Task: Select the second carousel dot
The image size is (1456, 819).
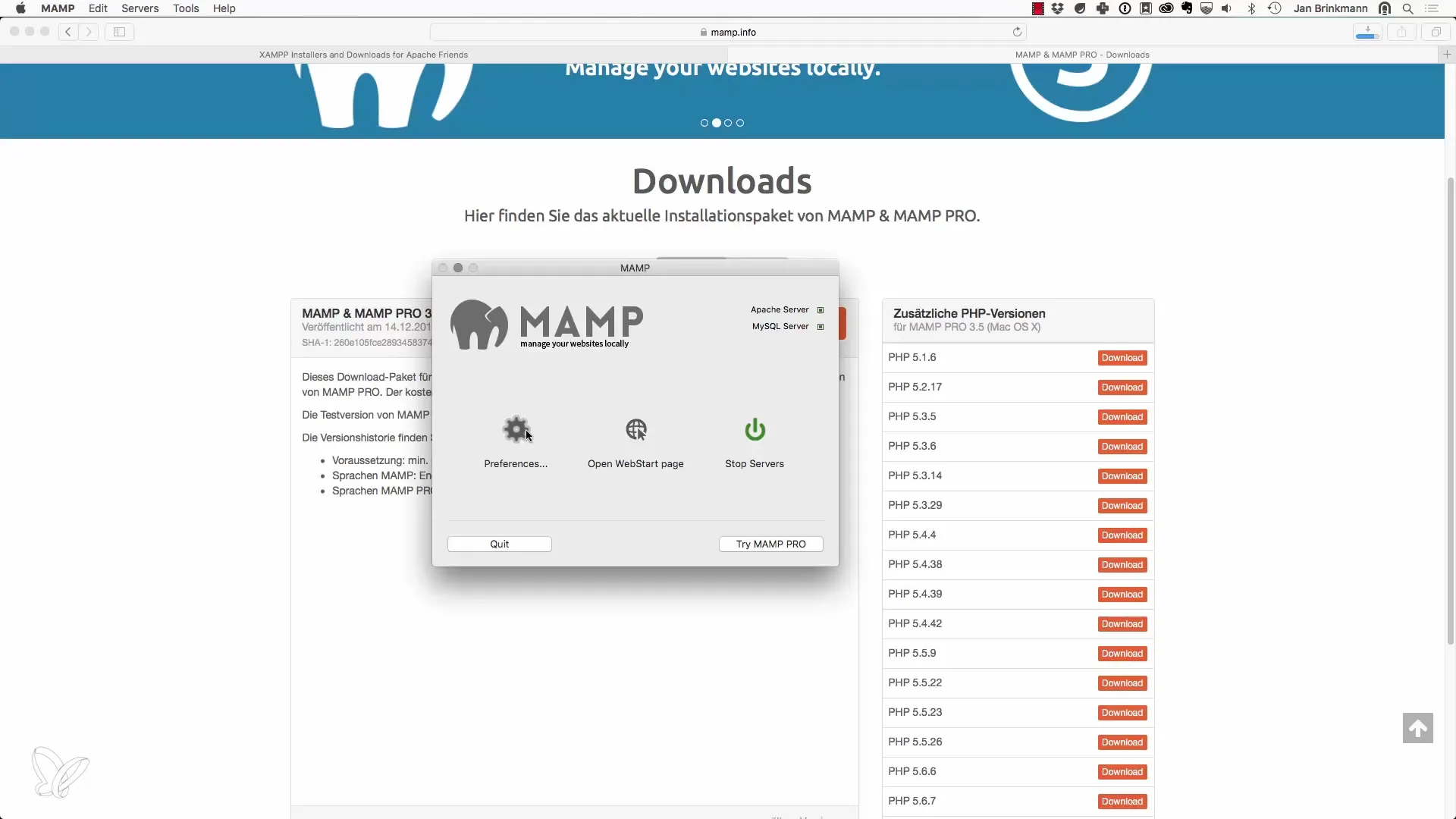Action: (717, 123)
